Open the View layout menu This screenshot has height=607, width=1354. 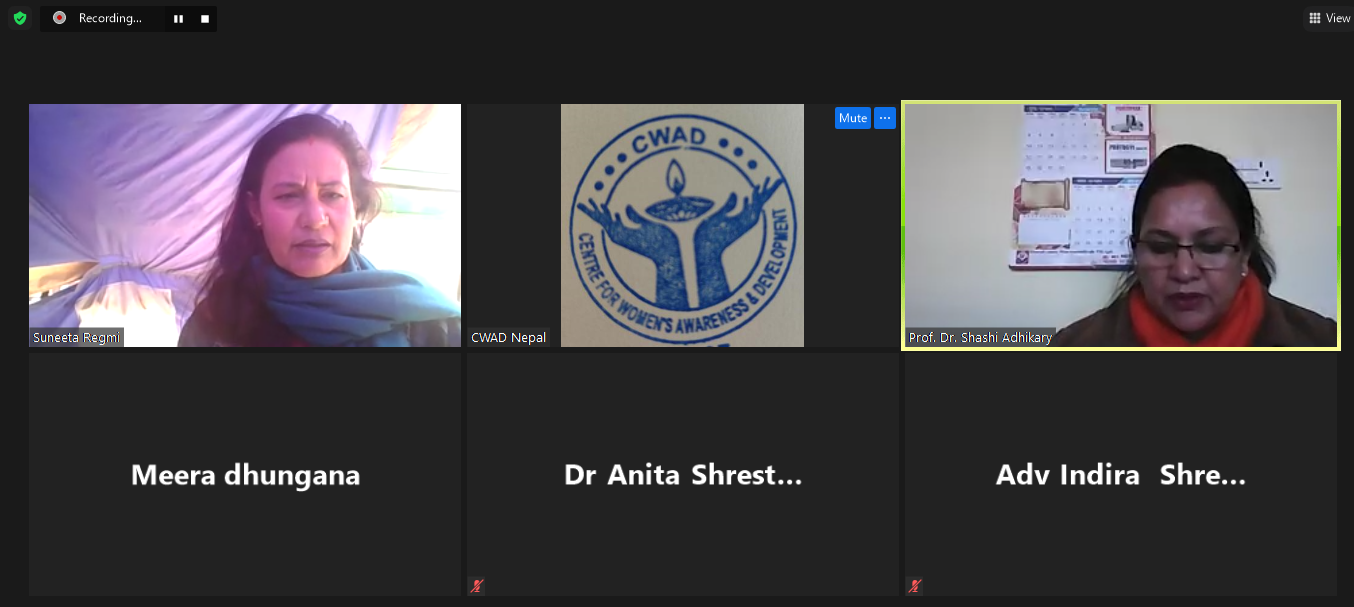[x=1329, y=18]
